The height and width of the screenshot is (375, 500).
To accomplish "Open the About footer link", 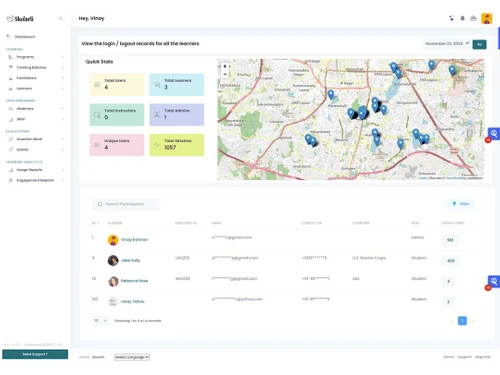I will pyautogui.click(x=449, y=357).
